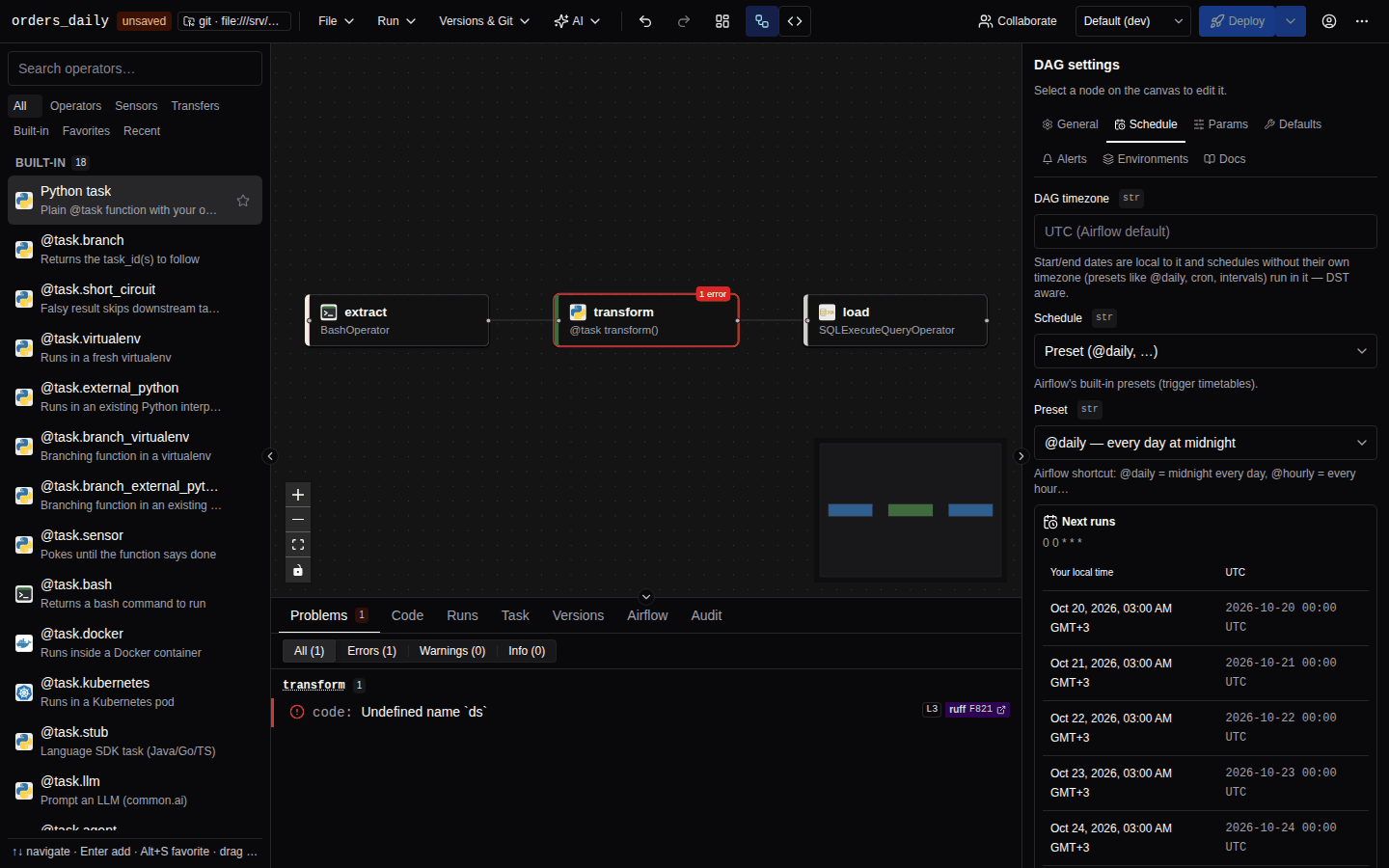Viewport: 1389px width, 868px height.
Task: Switch to the Code tab
Action: [407, 615]
